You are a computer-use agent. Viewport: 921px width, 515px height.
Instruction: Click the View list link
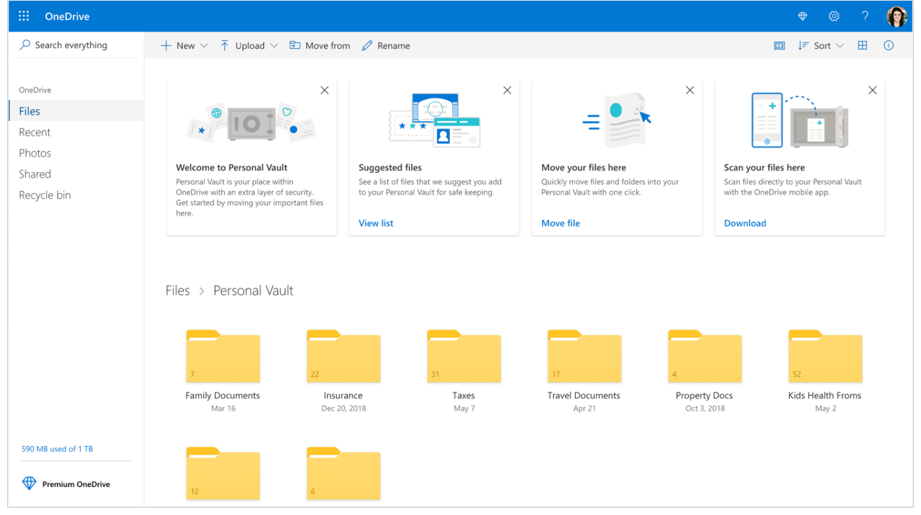click(376, 223)
